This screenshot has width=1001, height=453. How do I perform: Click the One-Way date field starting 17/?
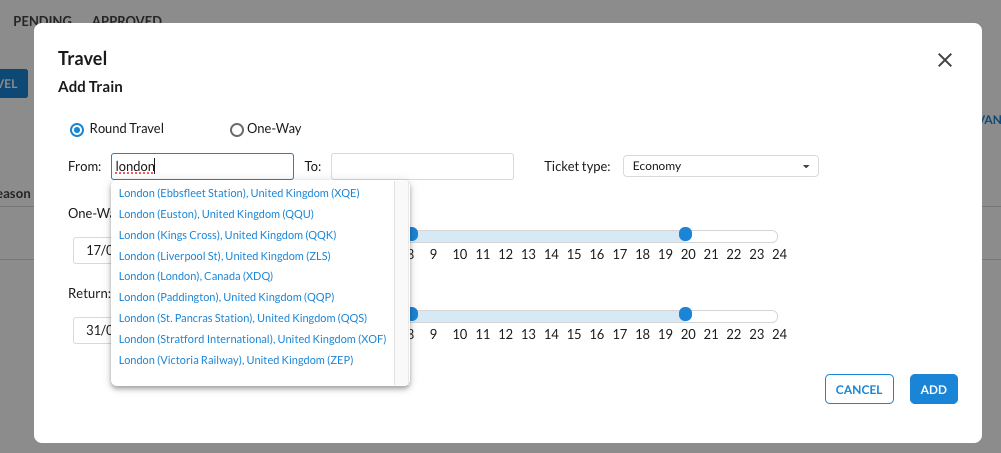tap(93, 250)
